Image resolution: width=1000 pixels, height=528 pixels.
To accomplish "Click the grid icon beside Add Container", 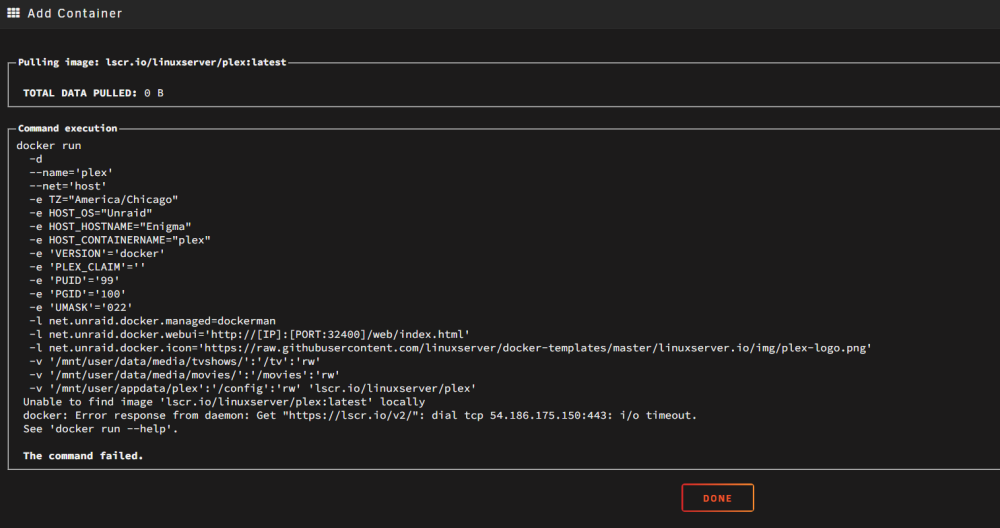I will 13,13.
